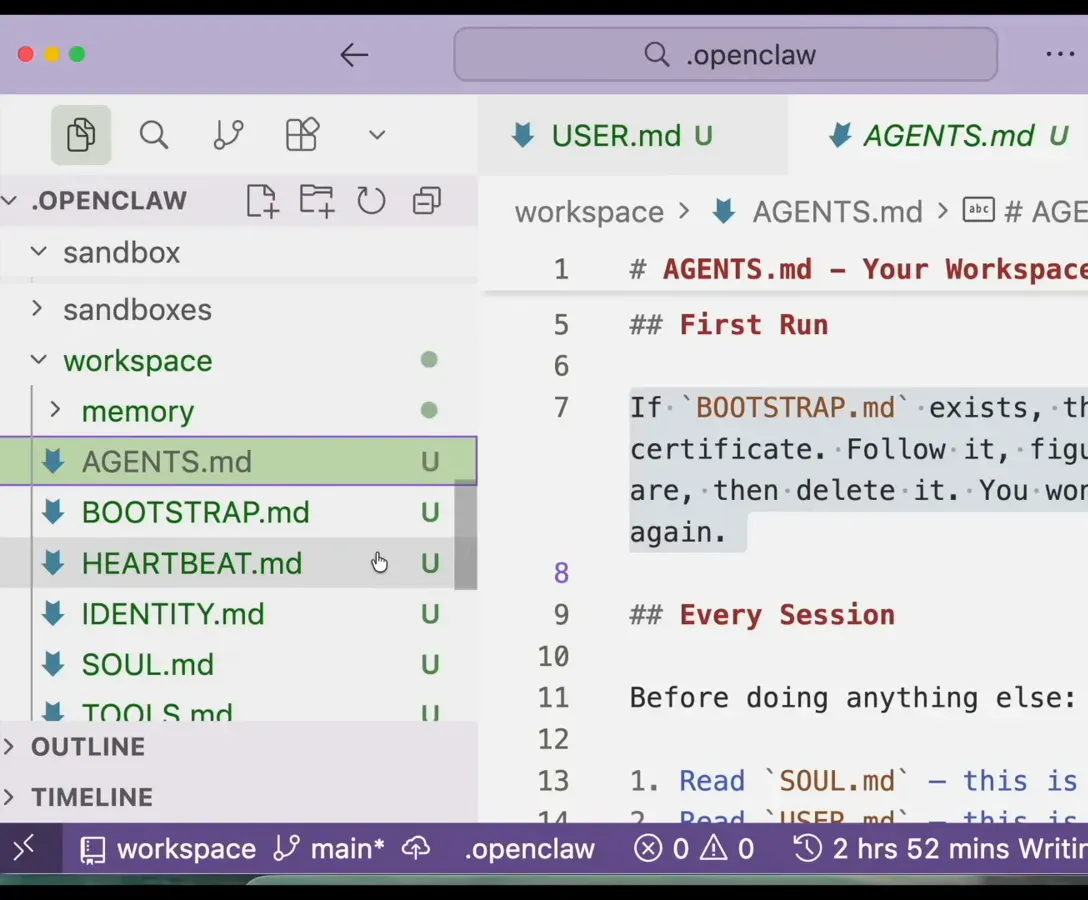The image size is (1088, 900).
Task: Open the Search view icon
Action: pyautogui.click(x=153, y=135)
